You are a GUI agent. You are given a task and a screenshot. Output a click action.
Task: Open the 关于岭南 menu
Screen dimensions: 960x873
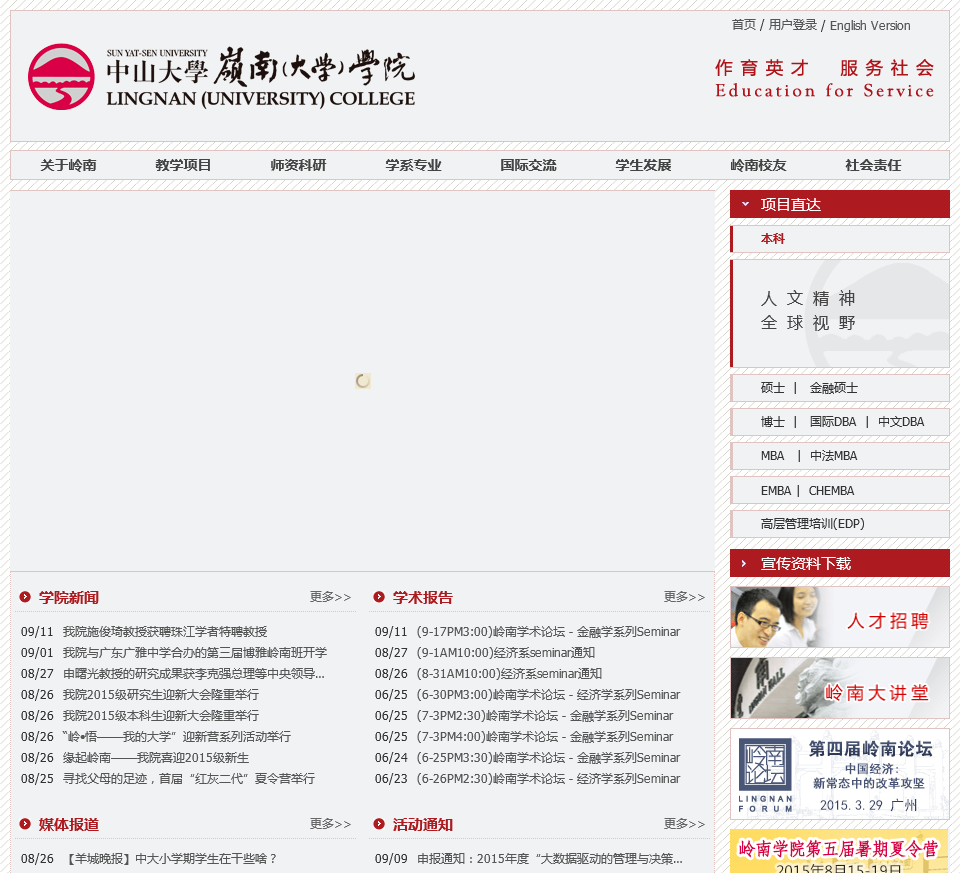68,165
